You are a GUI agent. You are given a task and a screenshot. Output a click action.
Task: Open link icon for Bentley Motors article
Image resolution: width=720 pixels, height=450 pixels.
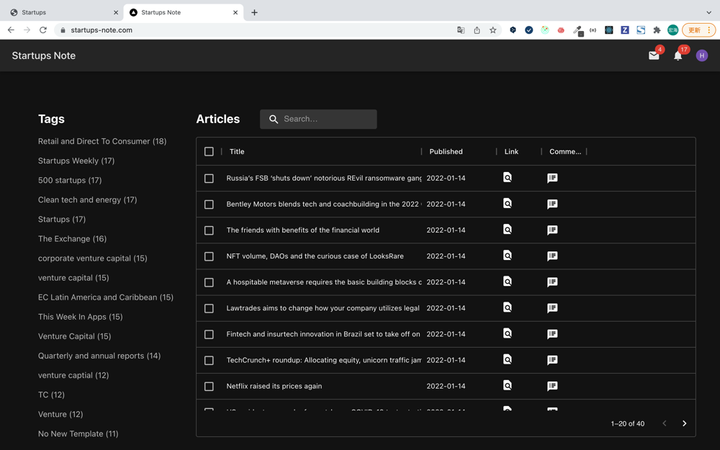coord(507,203)
